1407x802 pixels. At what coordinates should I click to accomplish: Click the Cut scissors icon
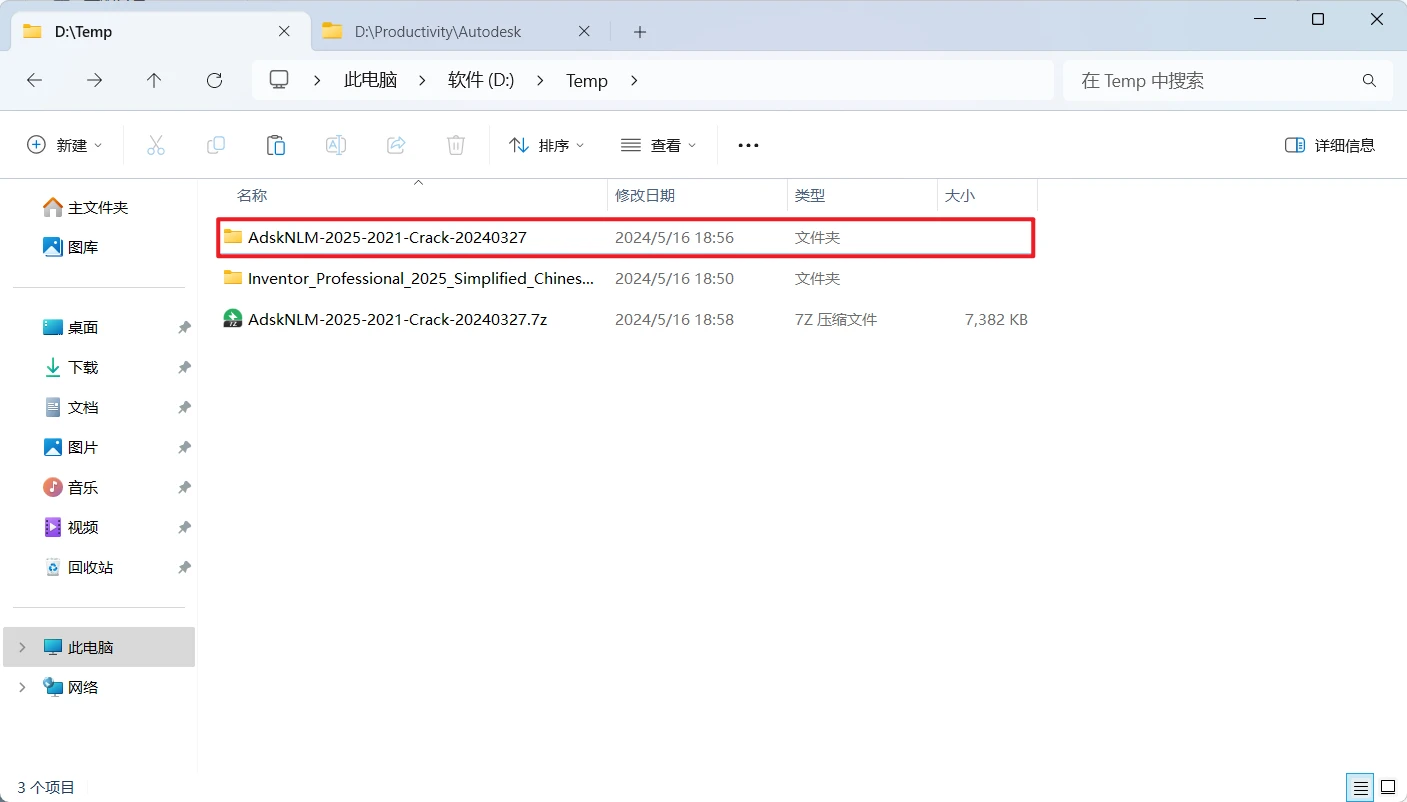point(156,145)
